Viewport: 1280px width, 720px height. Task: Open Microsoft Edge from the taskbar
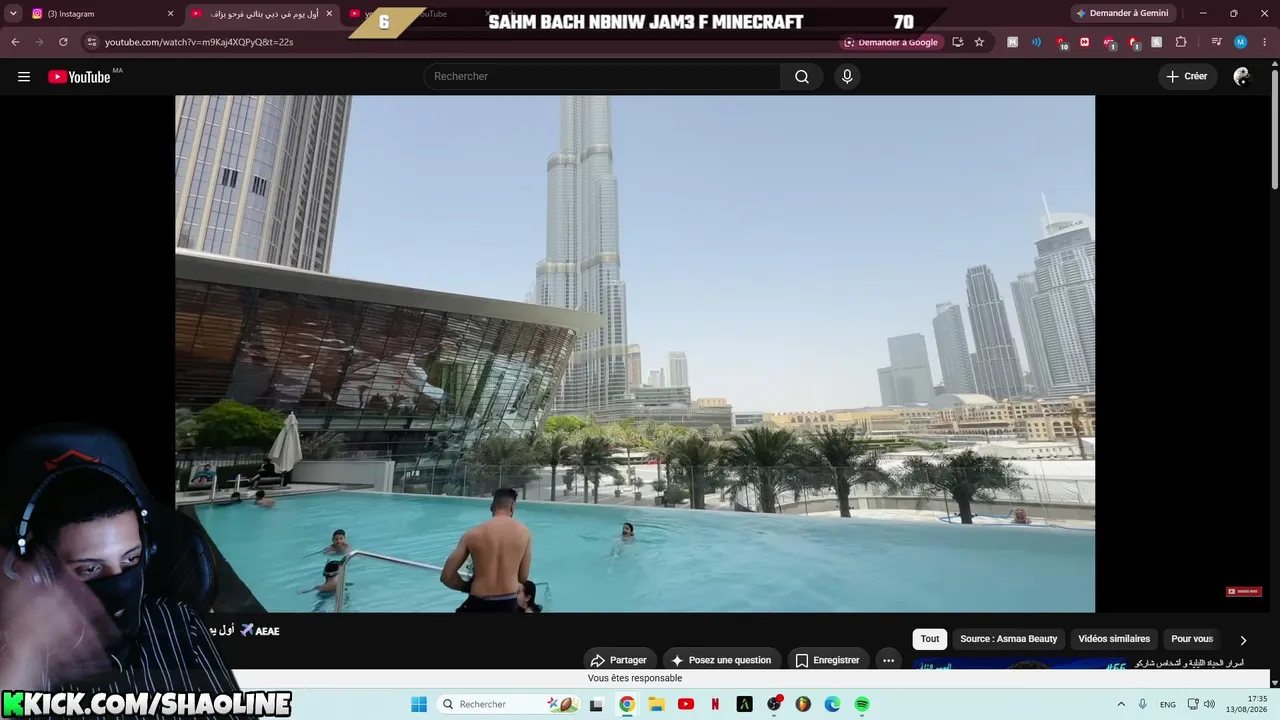[x=832, y=704]
